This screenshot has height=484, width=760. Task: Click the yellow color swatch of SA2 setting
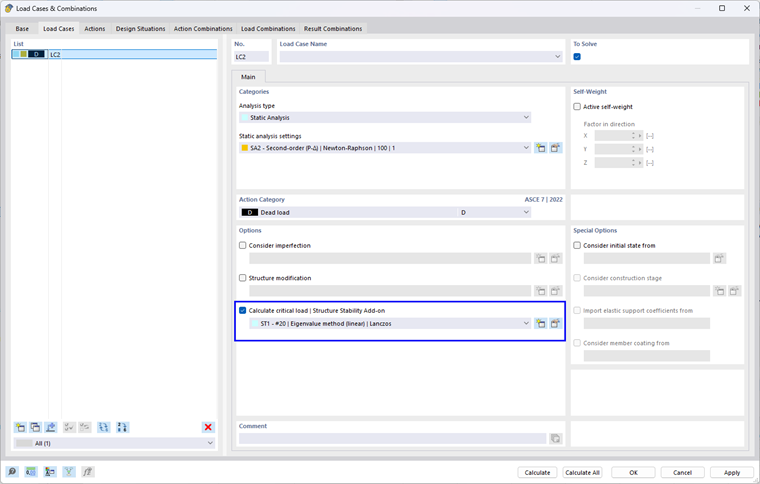point(245,148)
